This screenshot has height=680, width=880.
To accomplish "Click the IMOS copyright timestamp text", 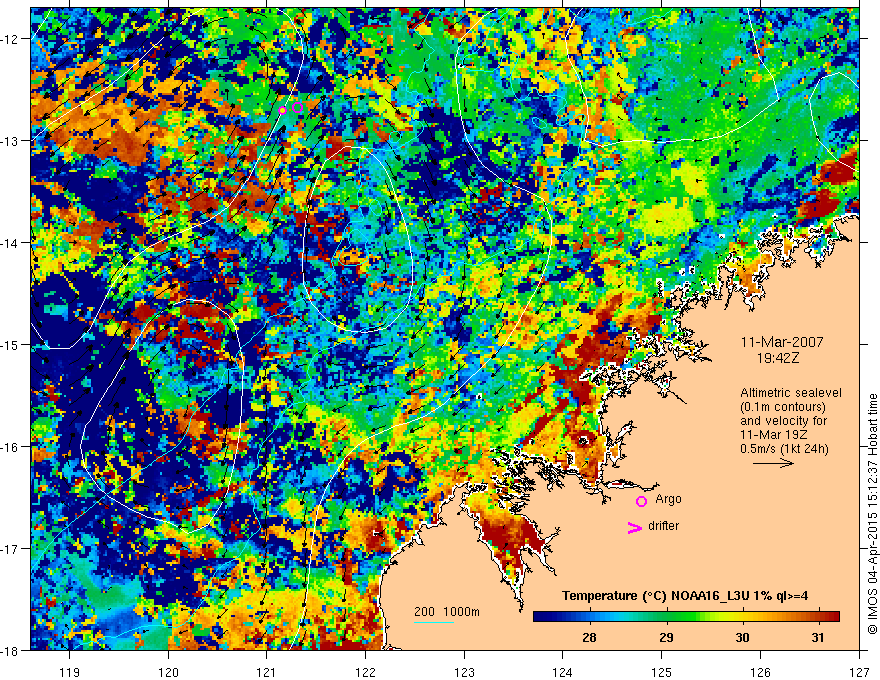I will click(872, 514).
